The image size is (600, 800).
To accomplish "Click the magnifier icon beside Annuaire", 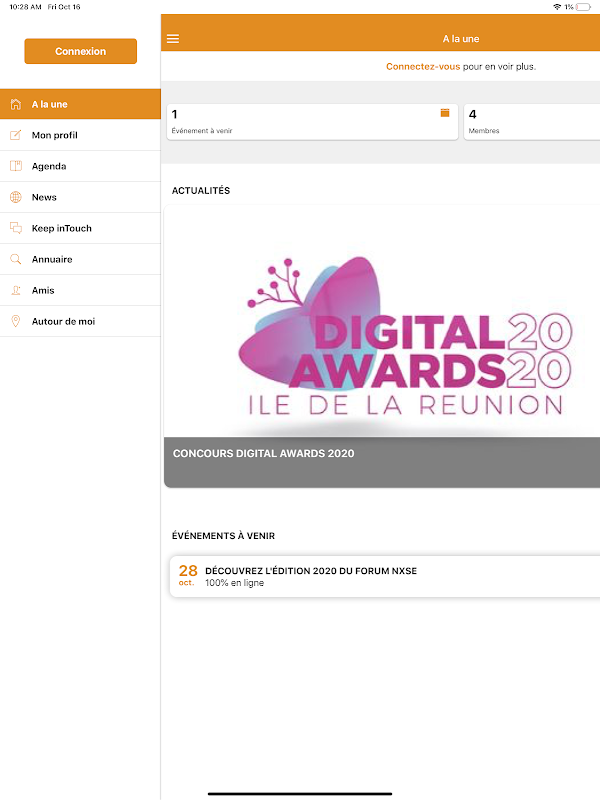I will click(16, 259).
